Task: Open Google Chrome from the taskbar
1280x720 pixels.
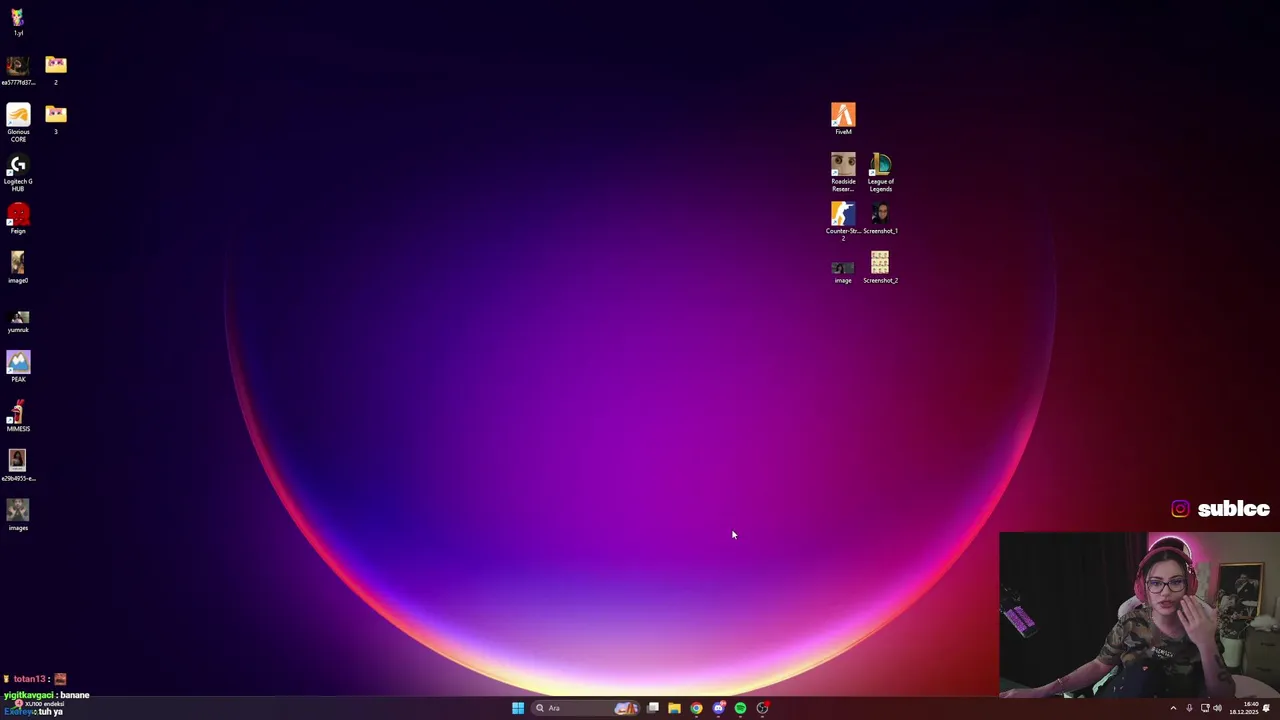Action: [697, 708]
